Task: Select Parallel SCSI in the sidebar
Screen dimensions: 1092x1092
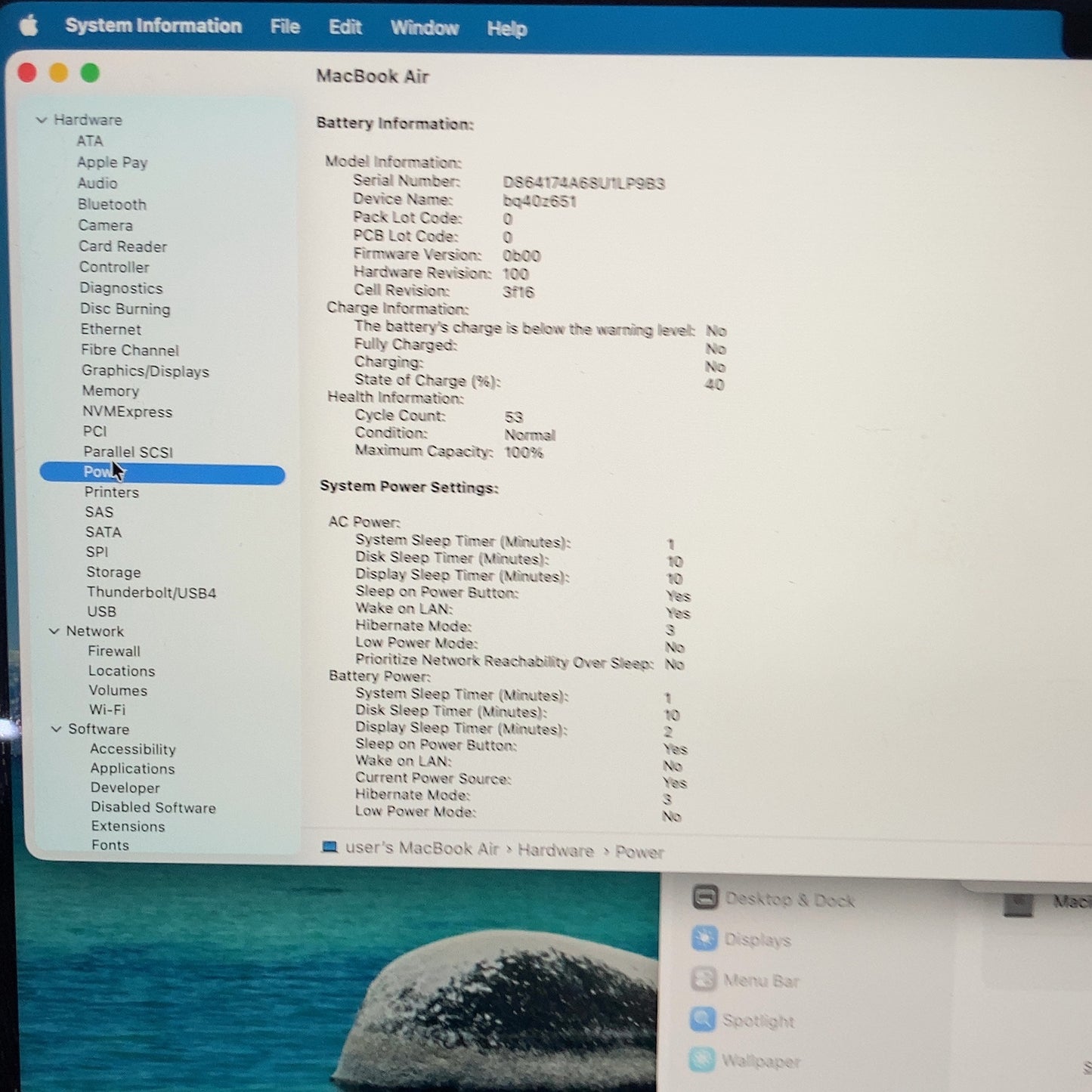Action: 128,452
